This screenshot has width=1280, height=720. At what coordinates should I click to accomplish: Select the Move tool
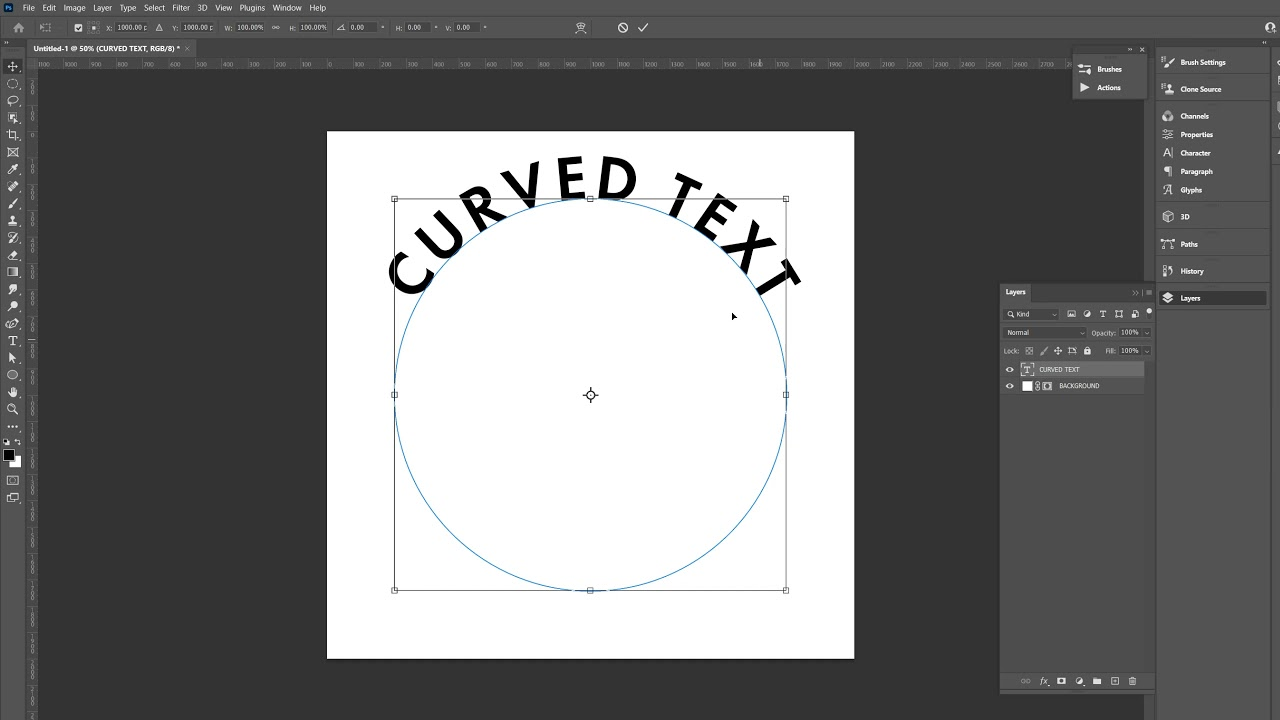[13, 66]
